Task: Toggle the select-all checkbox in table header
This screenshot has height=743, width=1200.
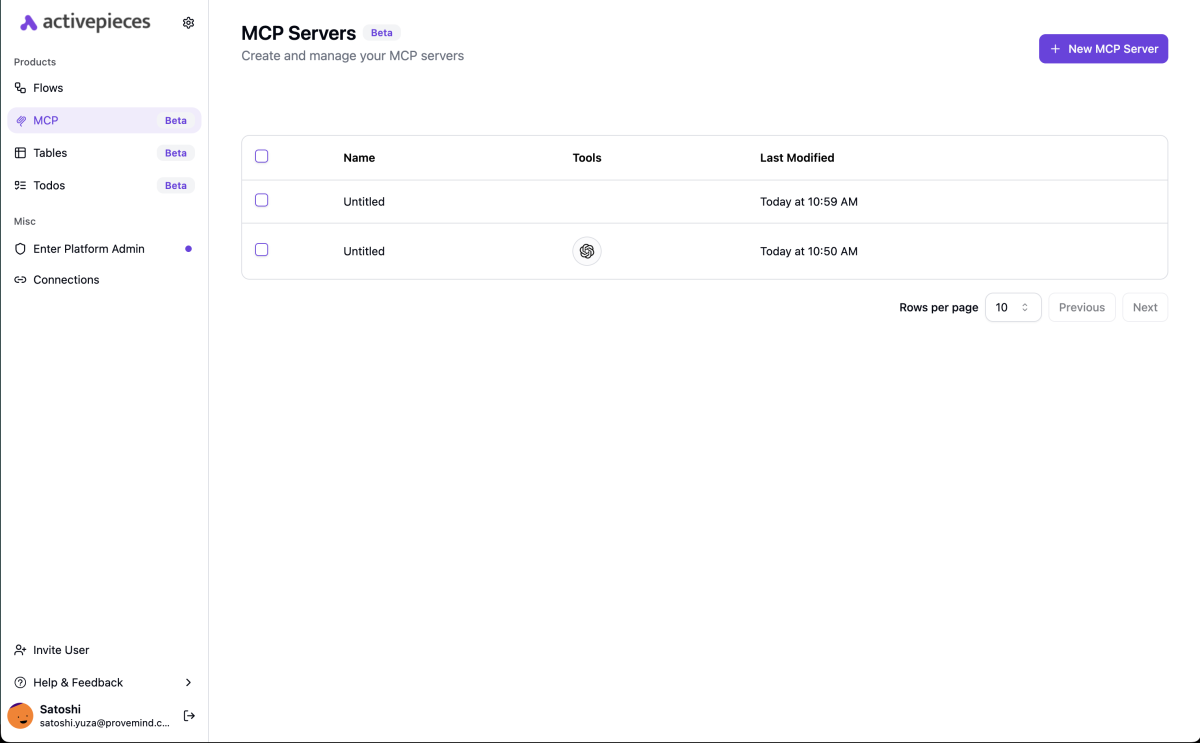Action: pyautogui.click(x=262, y=156)
